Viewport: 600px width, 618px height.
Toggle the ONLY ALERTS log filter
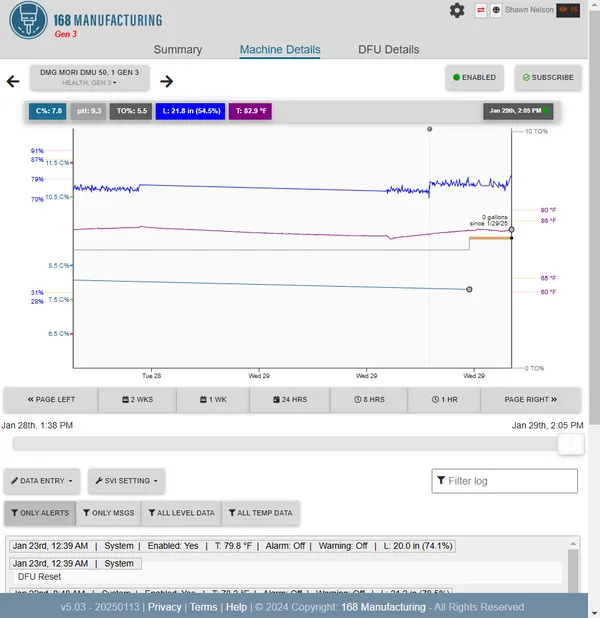pos(40,513)
